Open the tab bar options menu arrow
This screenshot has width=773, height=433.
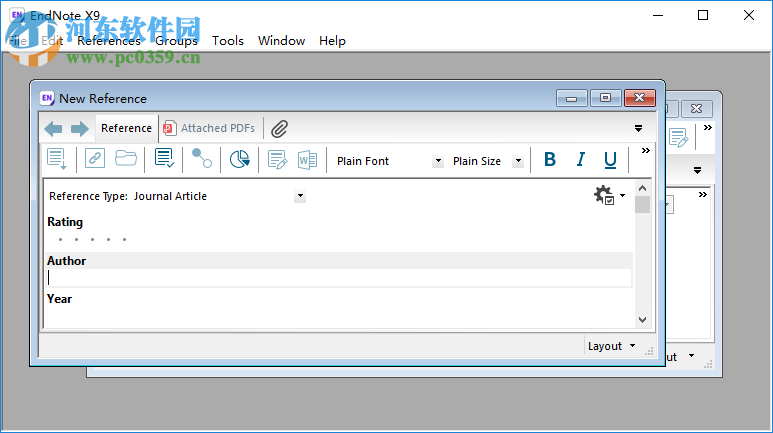click(x=638, y=129)
